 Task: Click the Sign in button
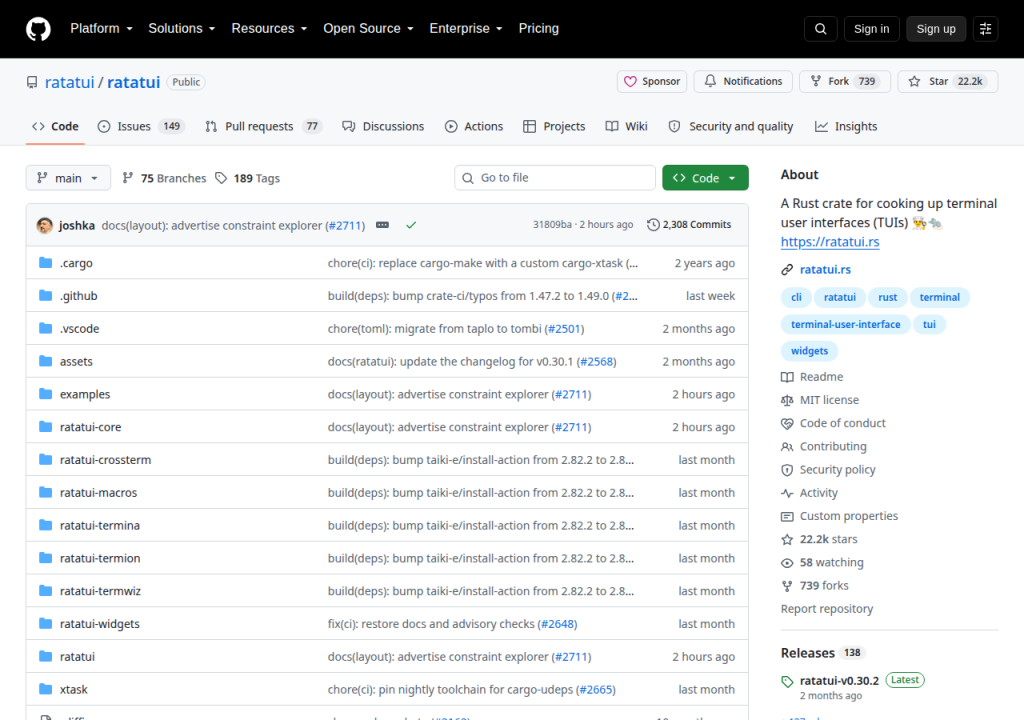click(871, 29)
